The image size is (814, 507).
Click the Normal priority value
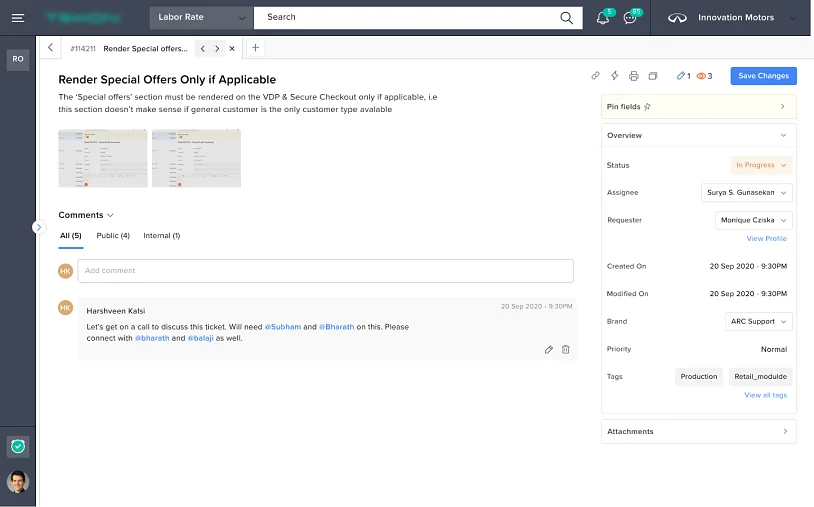774,350
